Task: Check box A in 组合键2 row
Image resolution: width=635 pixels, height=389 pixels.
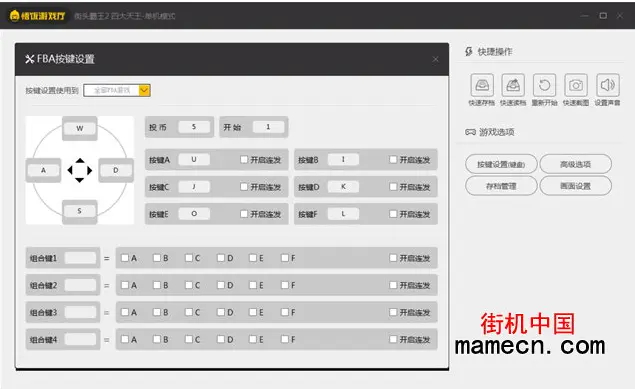Action: pos(125,285)
